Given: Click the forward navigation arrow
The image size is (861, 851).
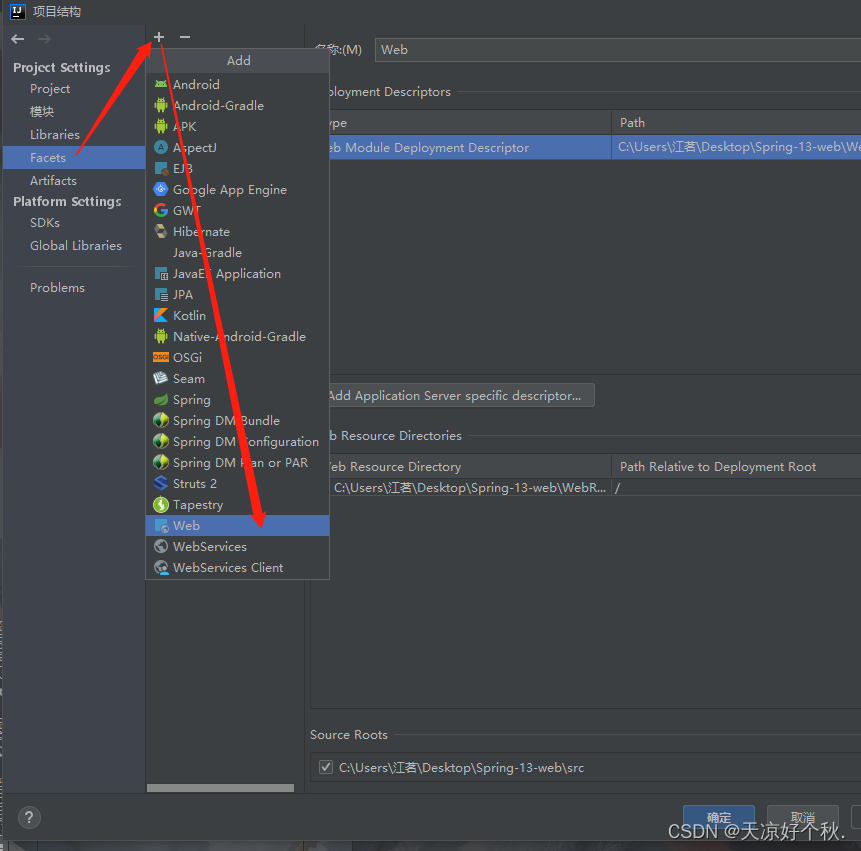Looking at the screenshot, I should pos(44,39).
